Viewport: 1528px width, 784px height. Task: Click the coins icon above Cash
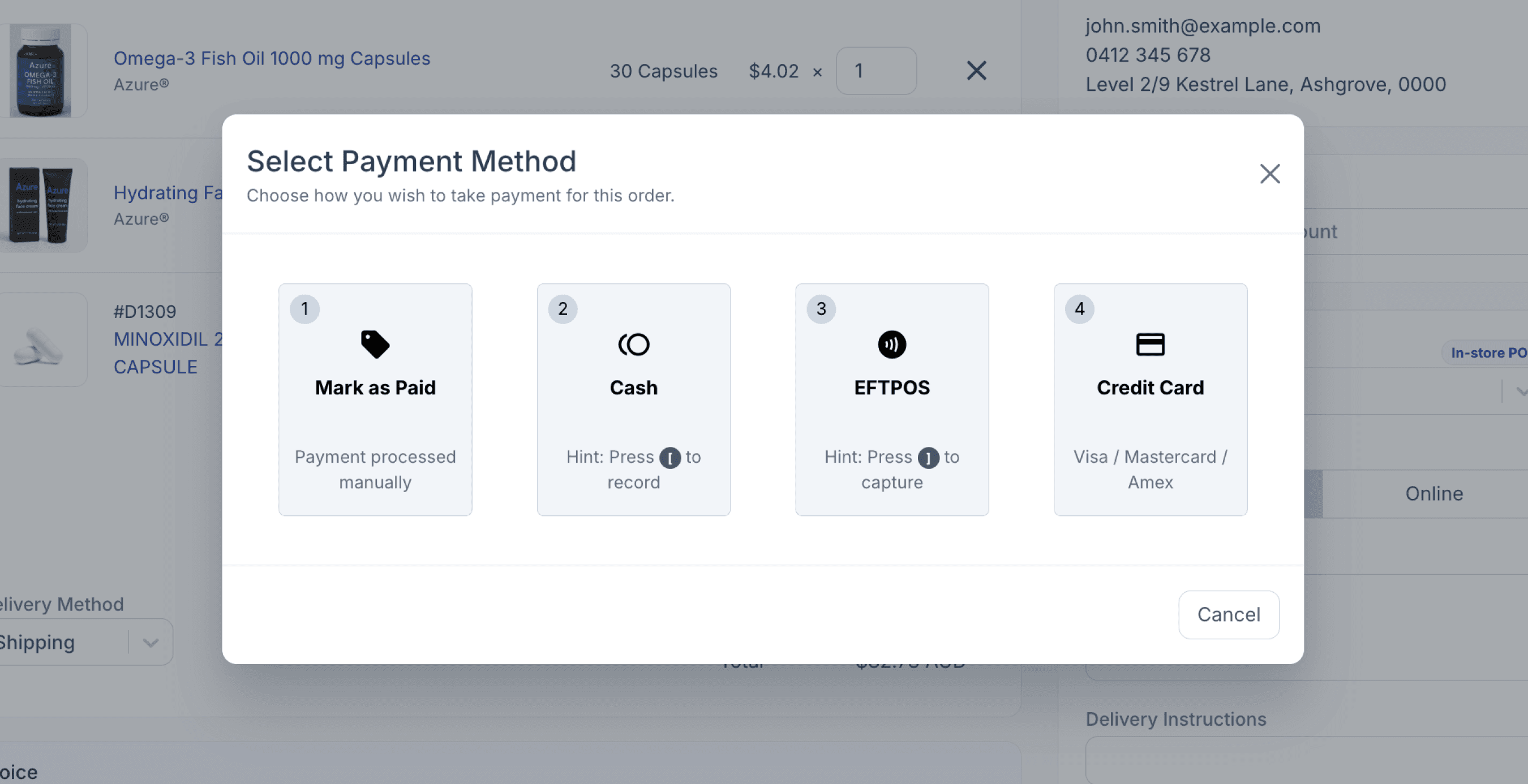tap(633, 344)
